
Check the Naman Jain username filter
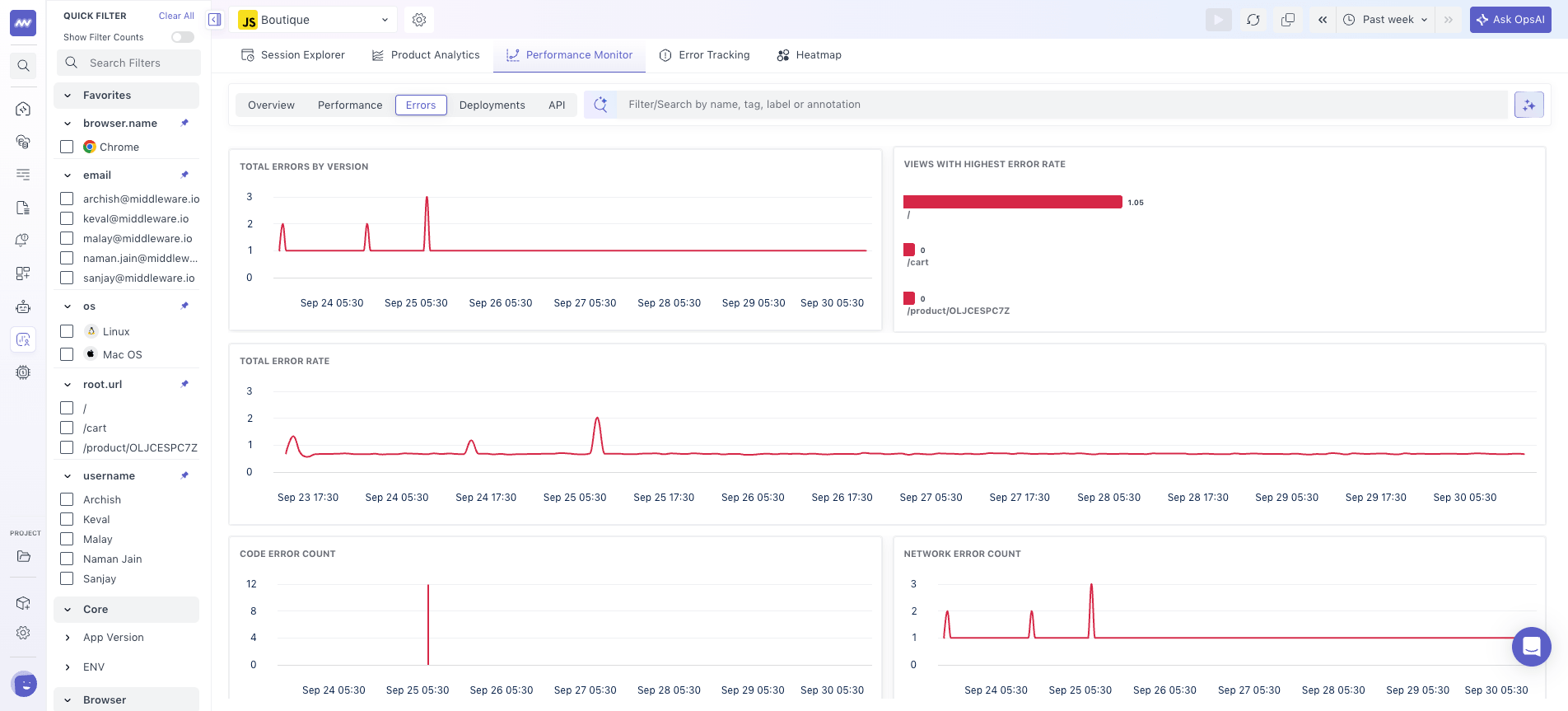(67, 559)
